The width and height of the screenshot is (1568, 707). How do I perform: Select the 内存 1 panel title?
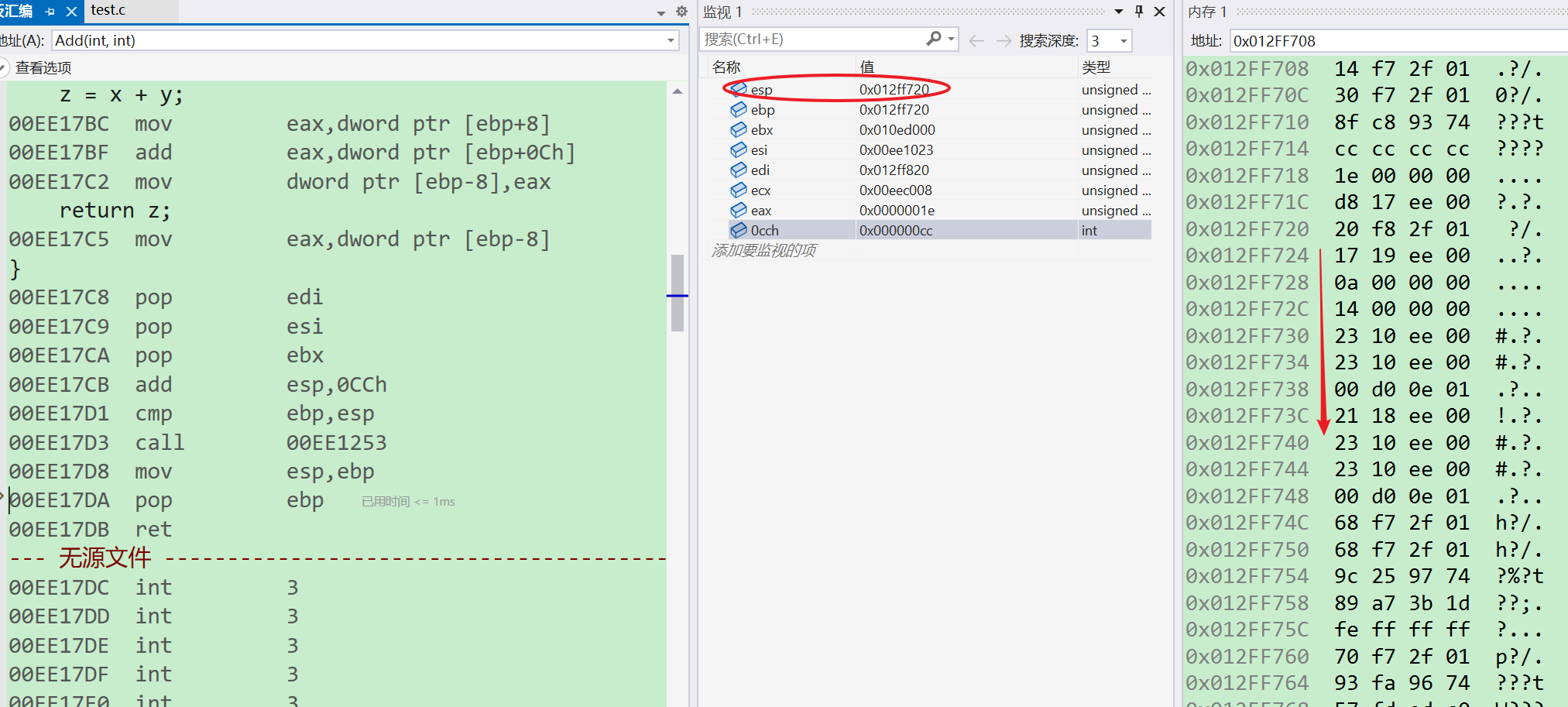coord(1207,12)
